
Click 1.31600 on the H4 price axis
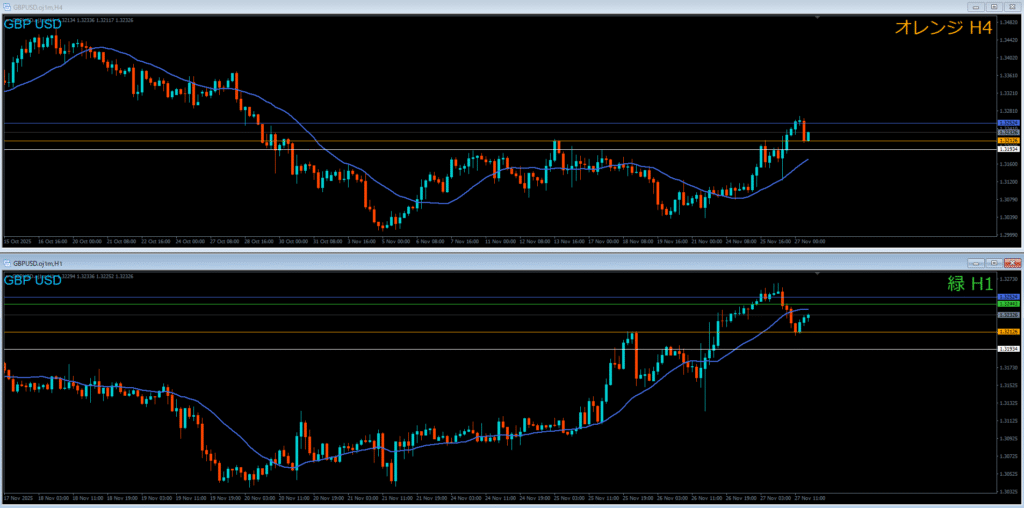(1009, 164)
